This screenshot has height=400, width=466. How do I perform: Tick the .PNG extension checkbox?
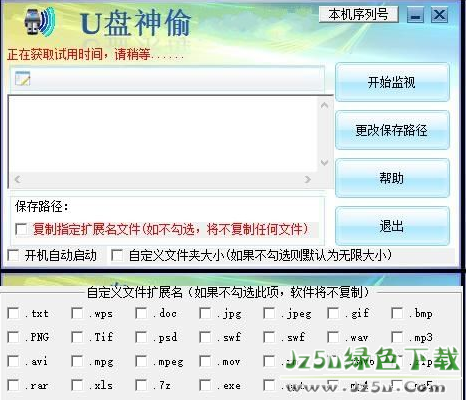[x=13, y=337]
